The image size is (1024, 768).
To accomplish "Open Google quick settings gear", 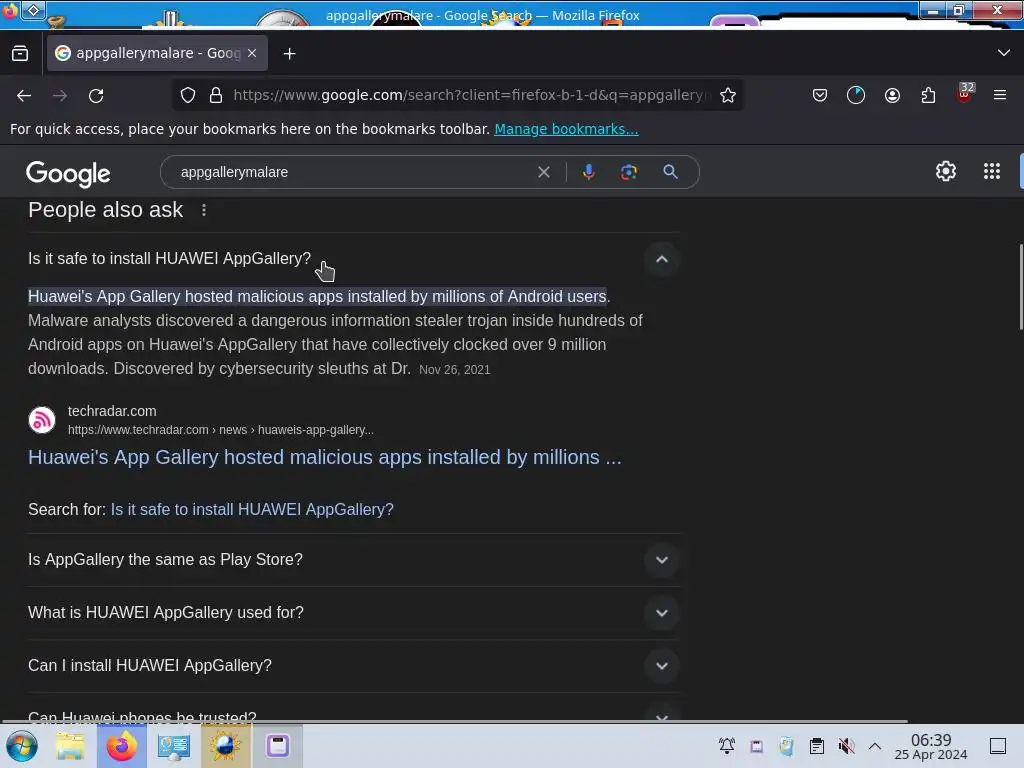I will tap(946, 171).
